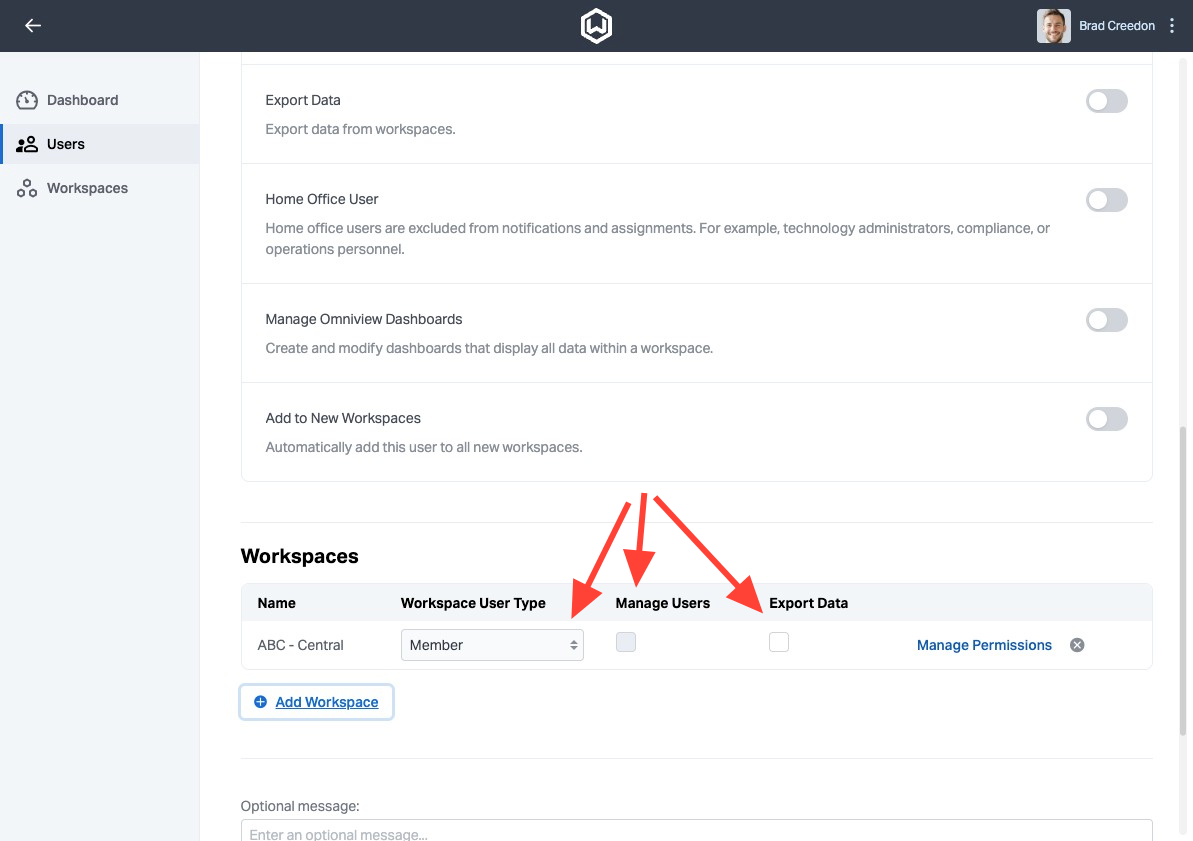Check Manage Users for ABC - Central
Image resolution: width=1193 pixels, height=841 pixels.
coord(626,641)
